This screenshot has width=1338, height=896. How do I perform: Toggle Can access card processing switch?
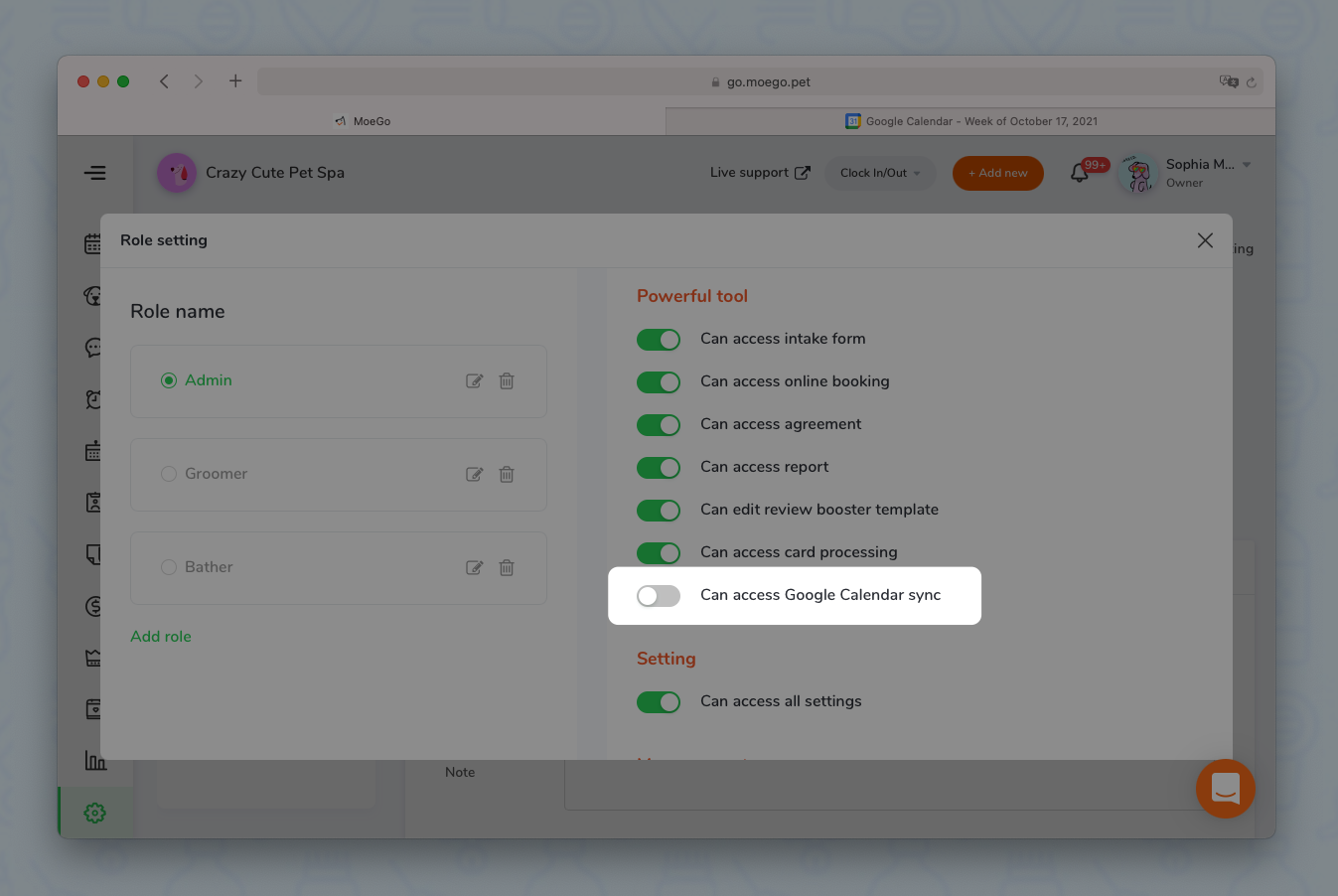(x=659, y=553)
